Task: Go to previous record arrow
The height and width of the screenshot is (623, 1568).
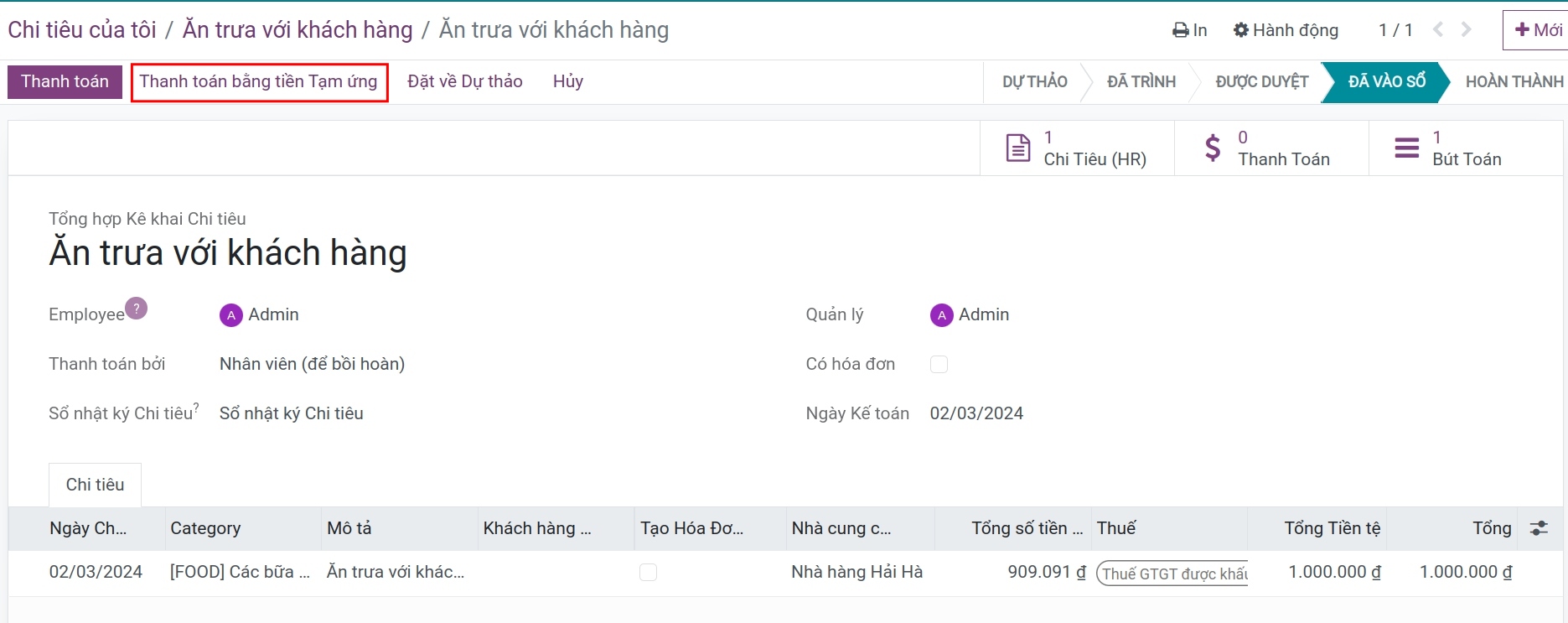Action: [x=1438, y=29]
